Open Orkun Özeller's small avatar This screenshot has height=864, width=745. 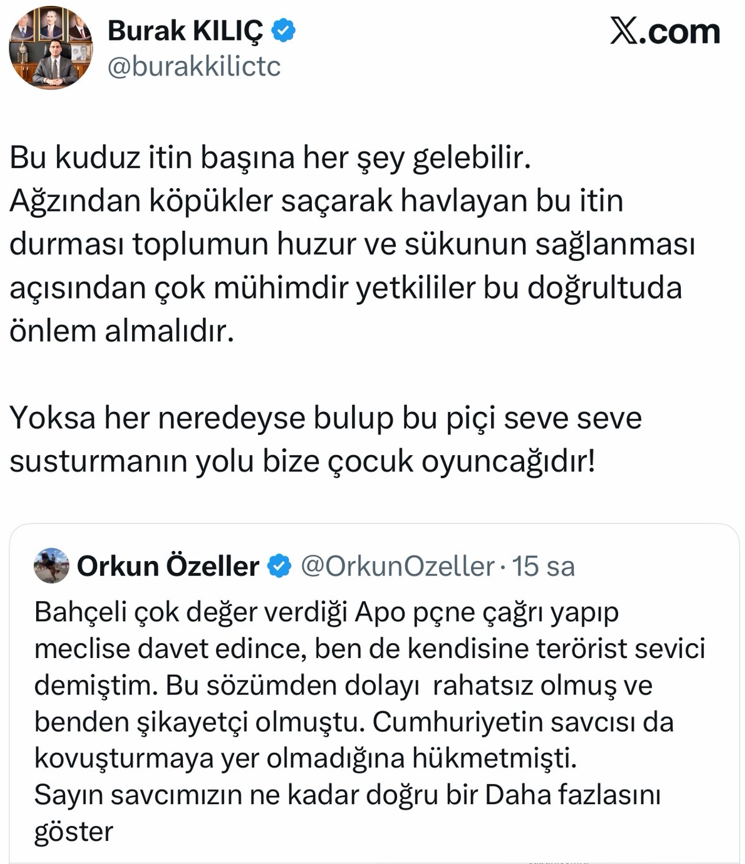pos(50,567)
